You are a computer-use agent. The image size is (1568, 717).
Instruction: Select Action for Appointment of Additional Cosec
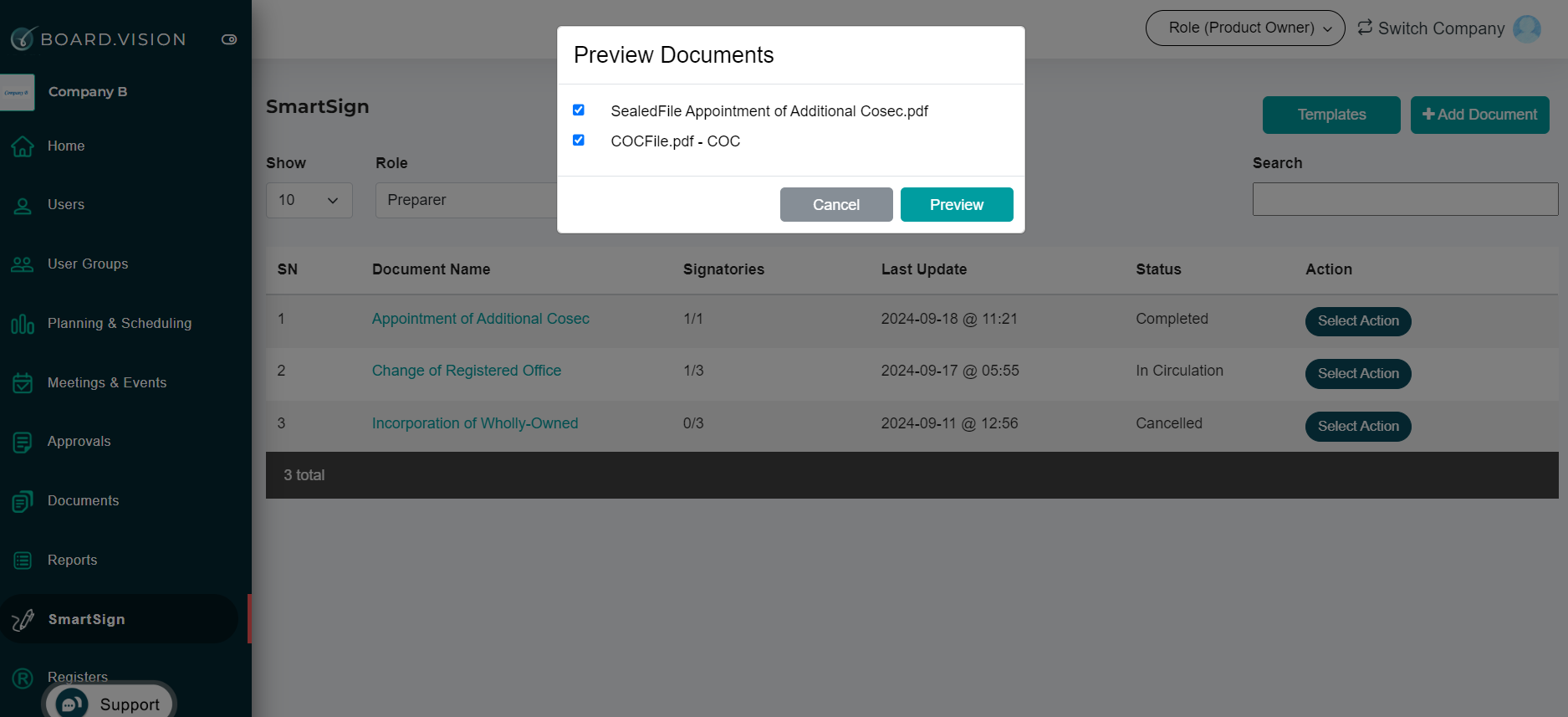tap(1358, 321)
